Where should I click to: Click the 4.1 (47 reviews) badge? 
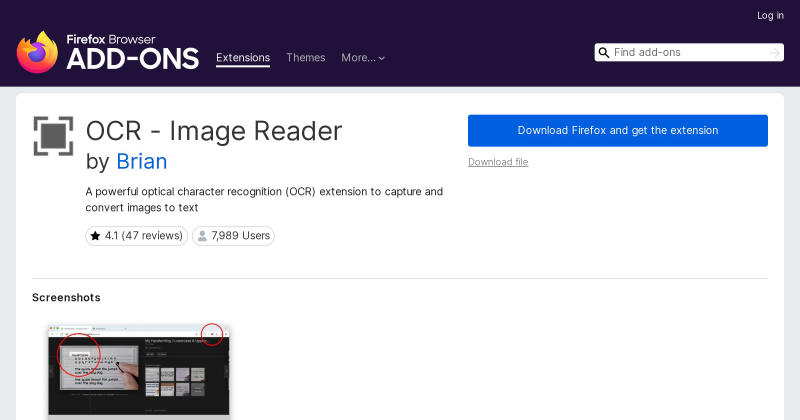[x=137, y=236]
